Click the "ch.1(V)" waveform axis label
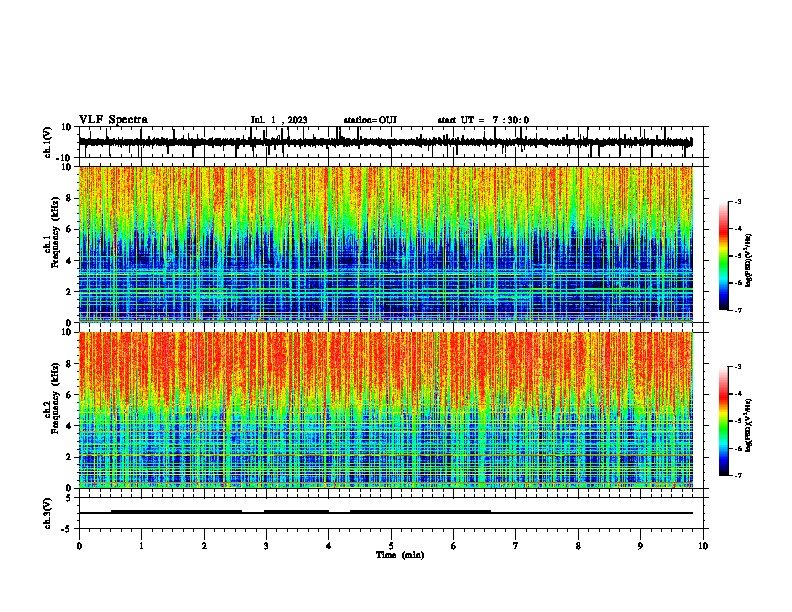 tap(48, 142)
